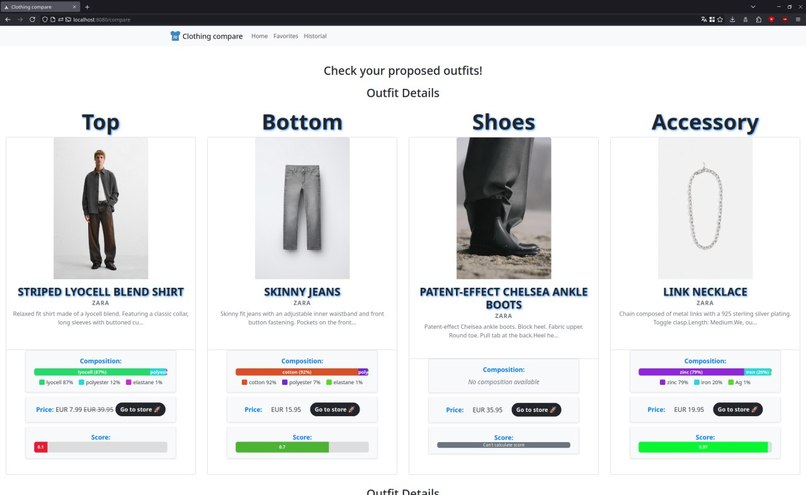Screen dimensions: 806x495
Task: Click the red 0.1 score bar
Action: click(x=41, y=447)
